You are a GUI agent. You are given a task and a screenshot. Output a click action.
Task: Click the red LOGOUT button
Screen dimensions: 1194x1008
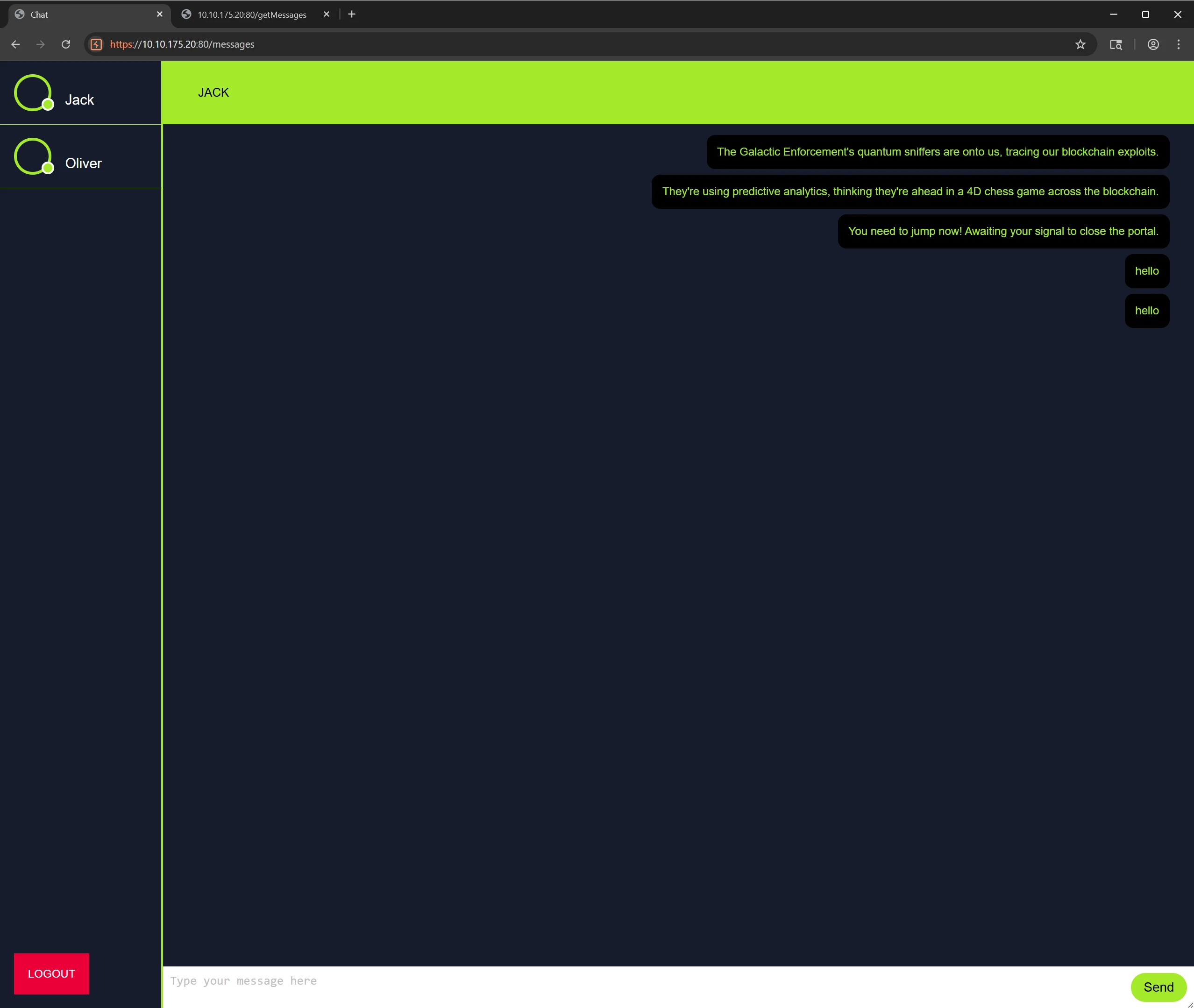pos(51,973)
